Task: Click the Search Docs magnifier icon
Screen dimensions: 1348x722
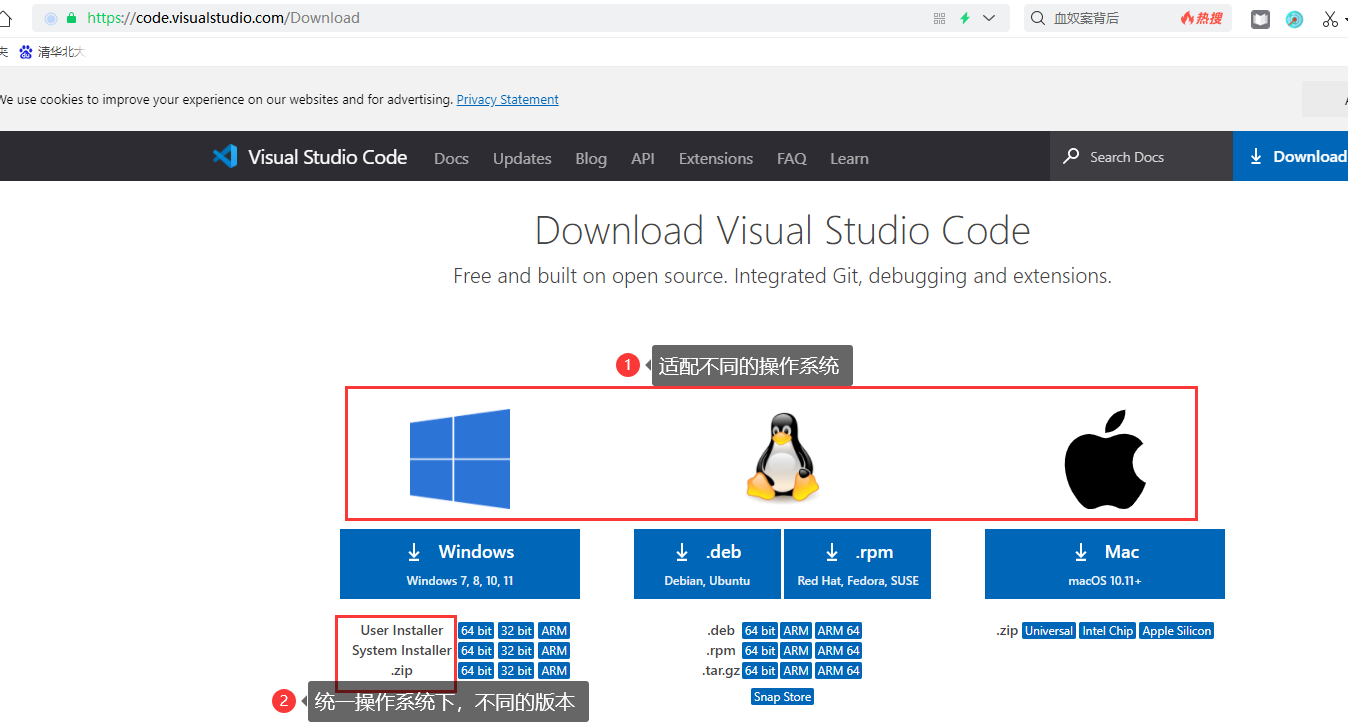Action: [1071, 156]
